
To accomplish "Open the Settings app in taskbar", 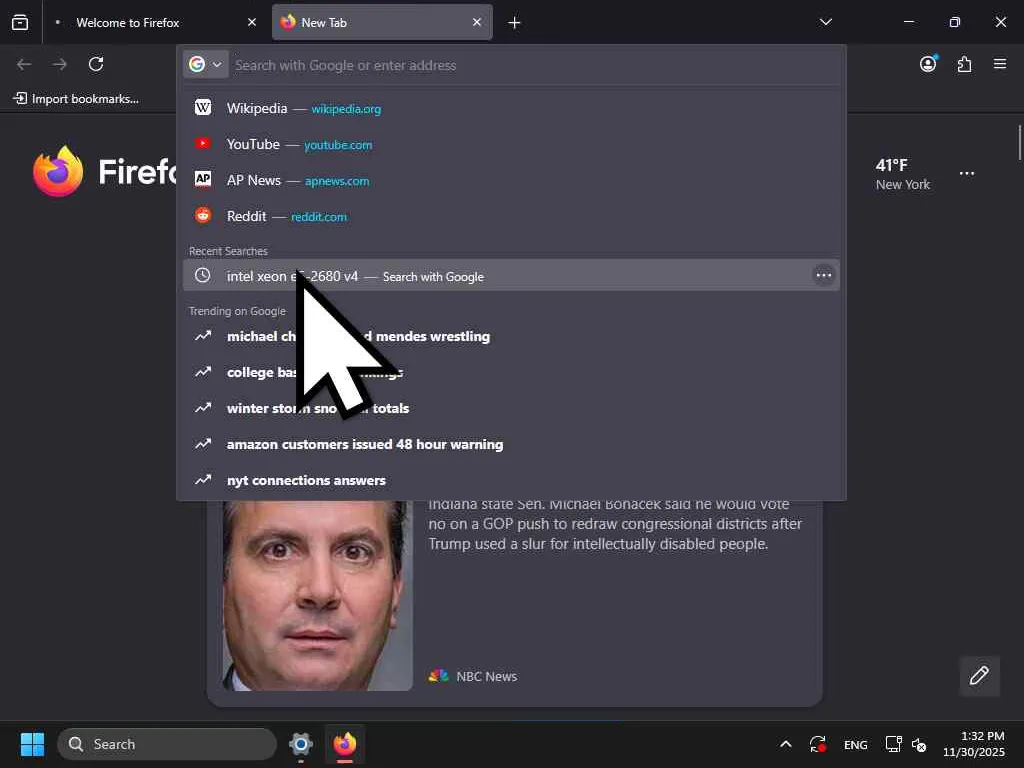I will click(x=301, y=744).
